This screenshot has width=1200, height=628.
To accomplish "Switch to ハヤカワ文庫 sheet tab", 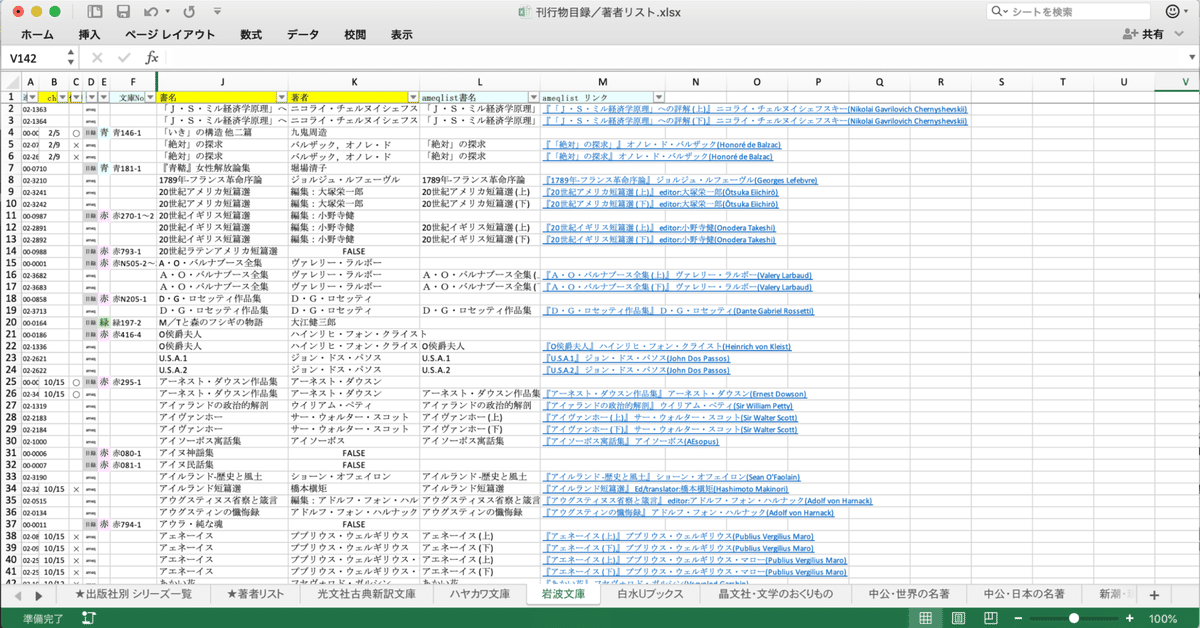I will point(479,595).
